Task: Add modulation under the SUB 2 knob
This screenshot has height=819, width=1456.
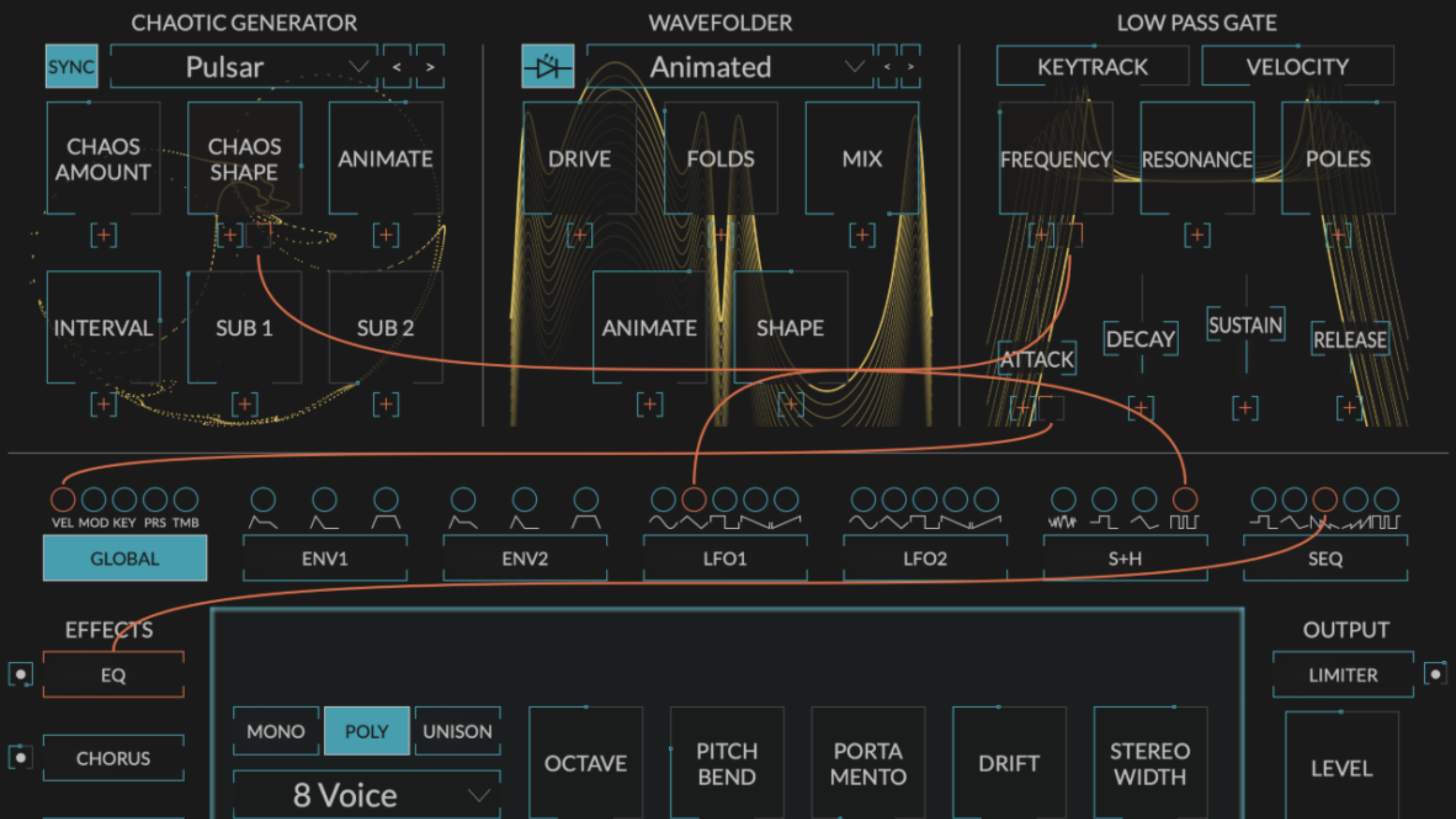Action: (x=386, y=404)
